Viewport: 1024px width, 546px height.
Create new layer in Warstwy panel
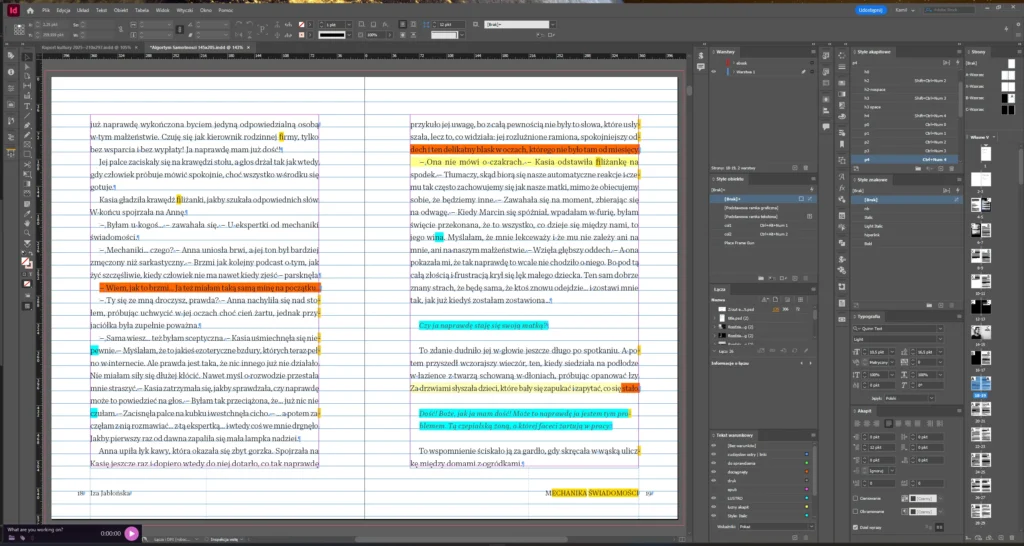795,168
